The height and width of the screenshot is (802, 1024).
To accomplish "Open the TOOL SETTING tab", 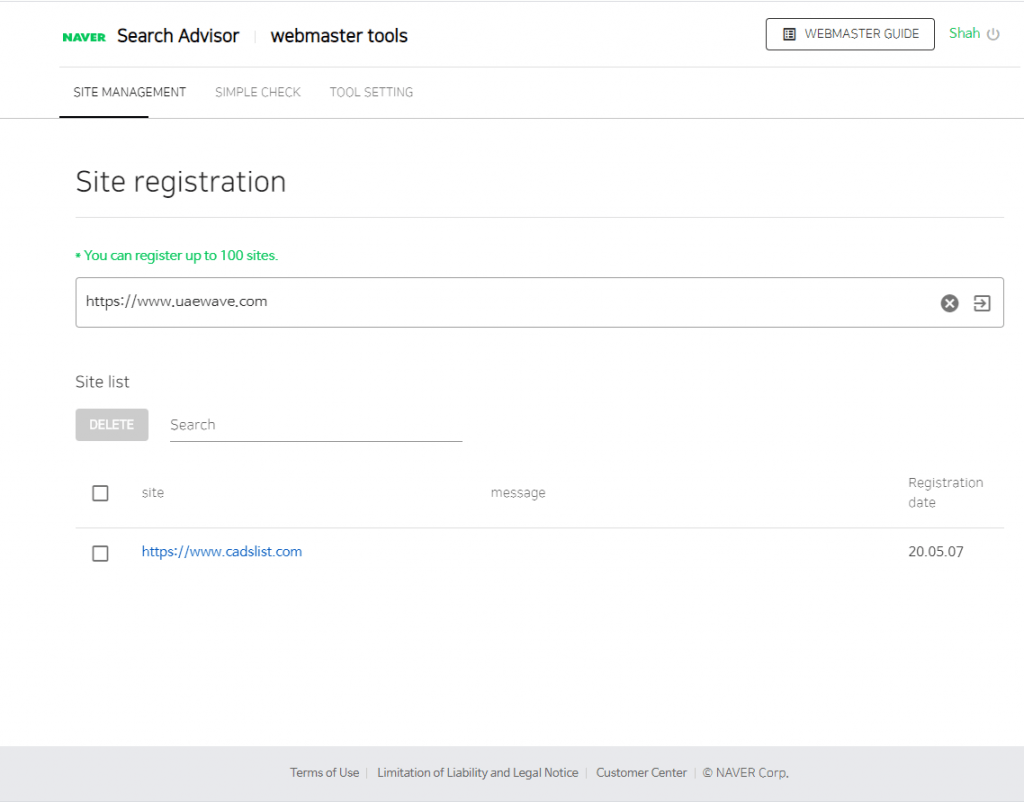I will click(x=371, y=92).
